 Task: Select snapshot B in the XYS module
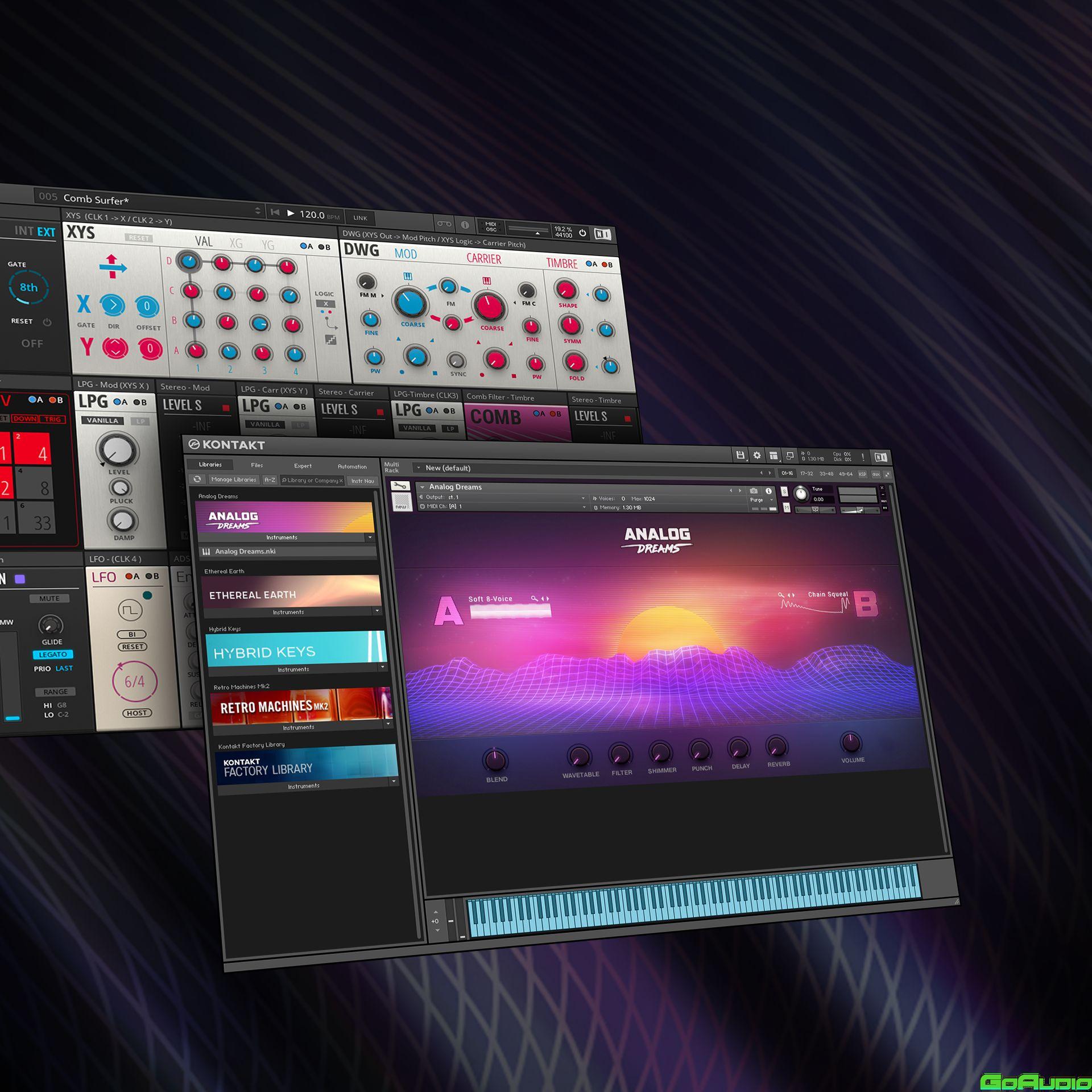click(324, 247)
